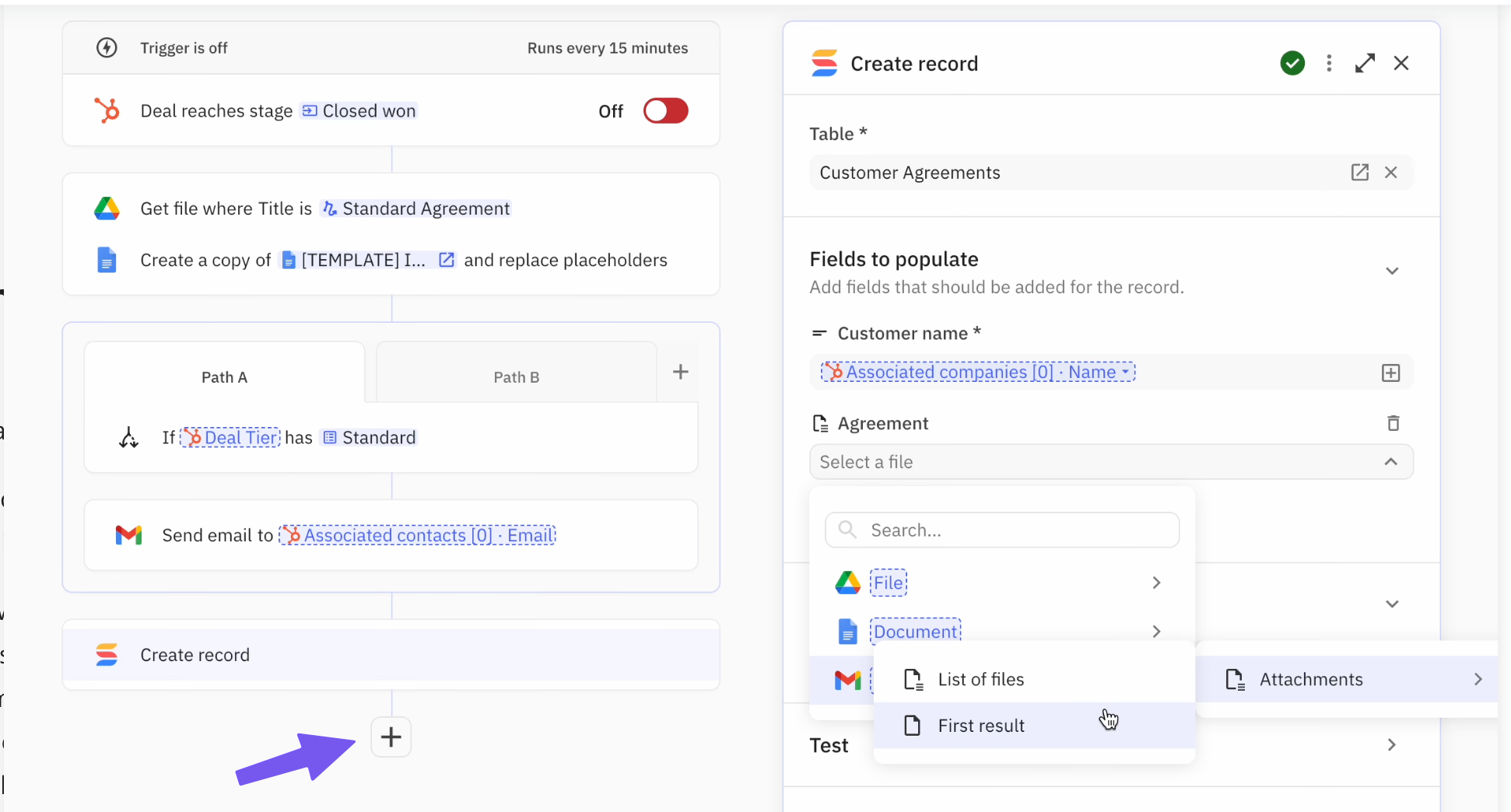This screenshot has height=812, width=1511.
Task: Click the magnifier icon in Search box
Action: click(848, 530)
